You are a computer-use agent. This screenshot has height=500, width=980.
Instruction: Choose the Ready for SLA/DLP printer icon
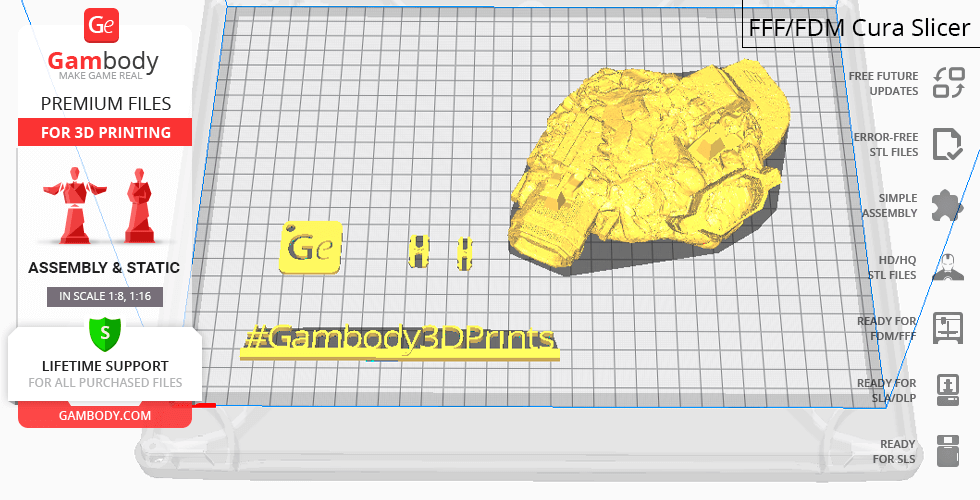coord(947,390)
